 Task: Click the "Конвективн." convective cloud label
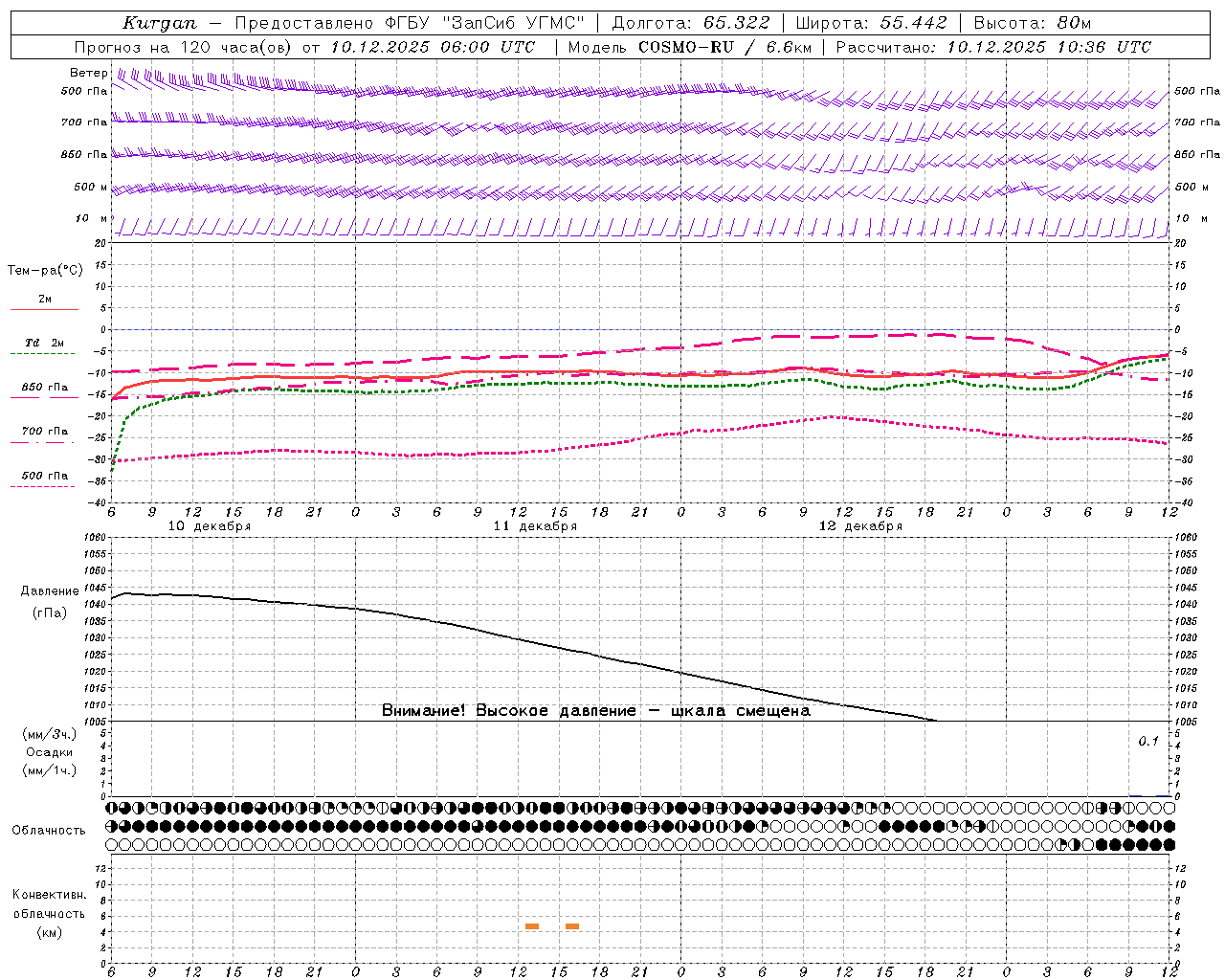click(50, 895)
